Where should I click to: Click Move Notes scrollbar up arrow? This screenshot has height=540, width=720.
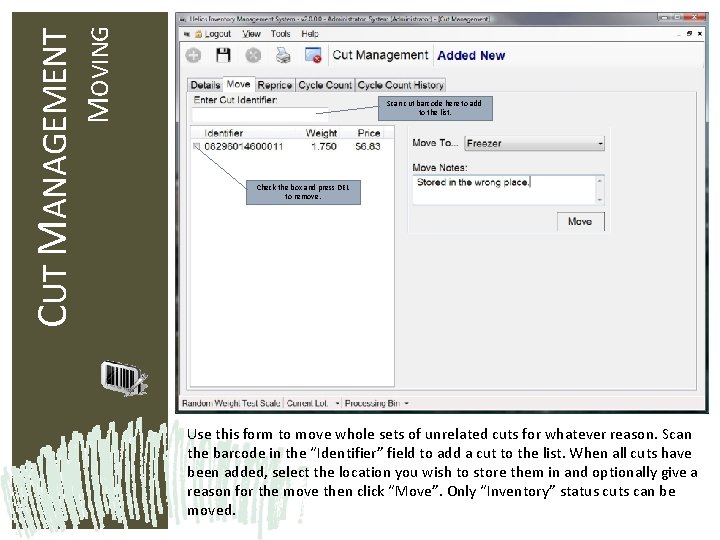tap(600, 180)
